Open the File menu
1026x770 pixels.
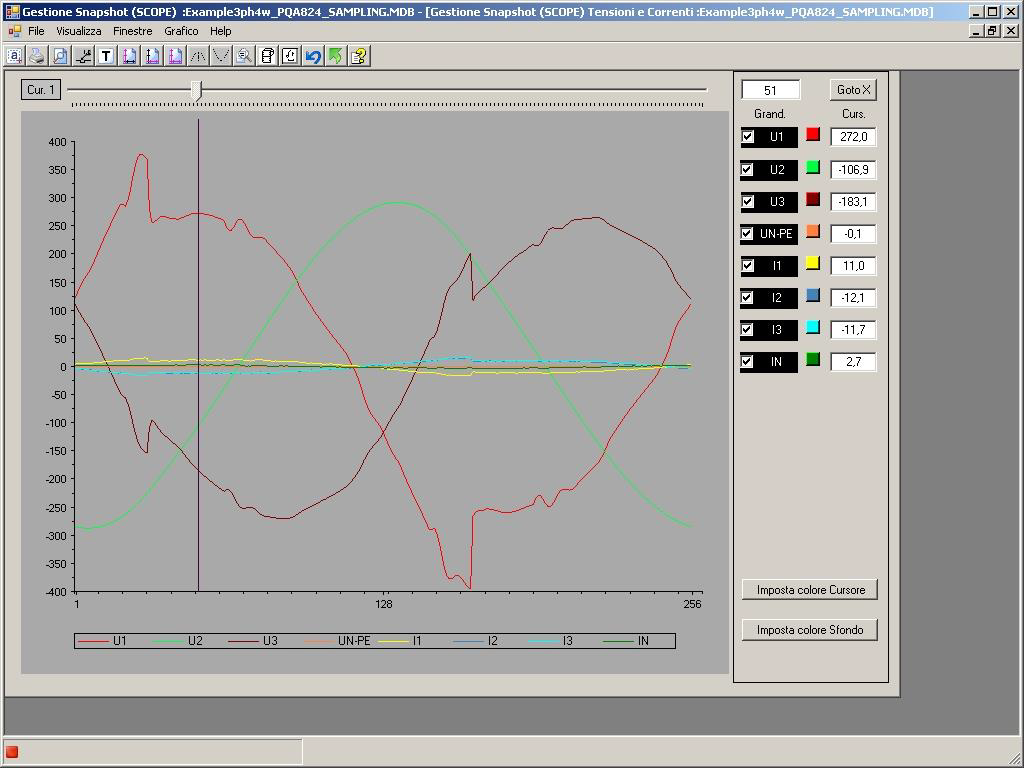coord(36,31)
